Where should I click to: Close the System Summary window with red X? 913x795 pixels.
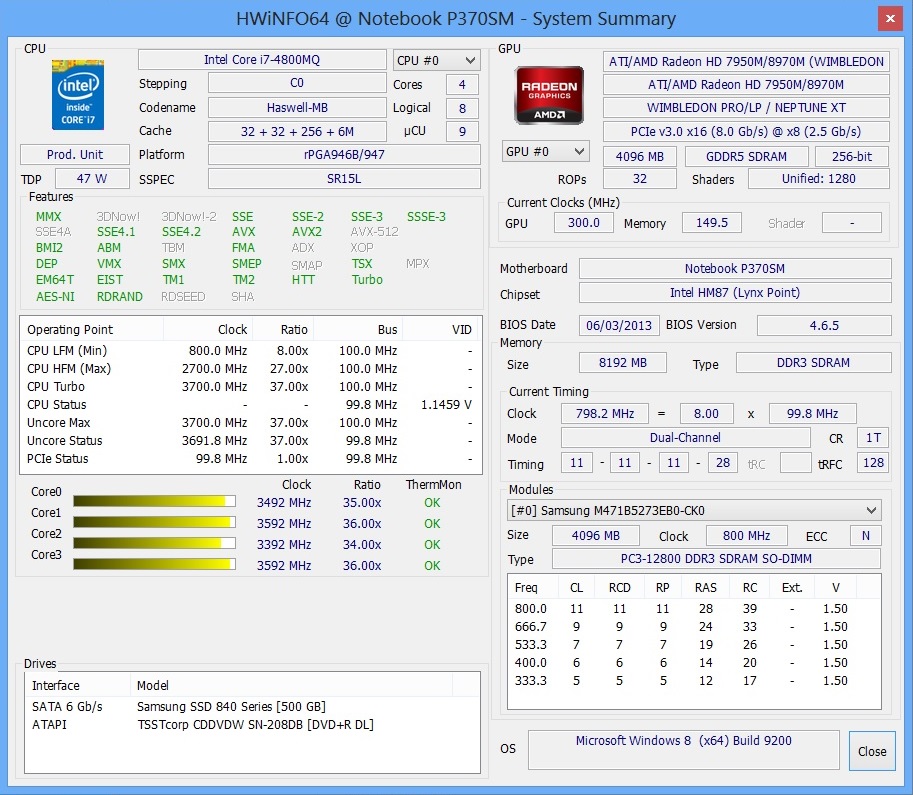890,19
